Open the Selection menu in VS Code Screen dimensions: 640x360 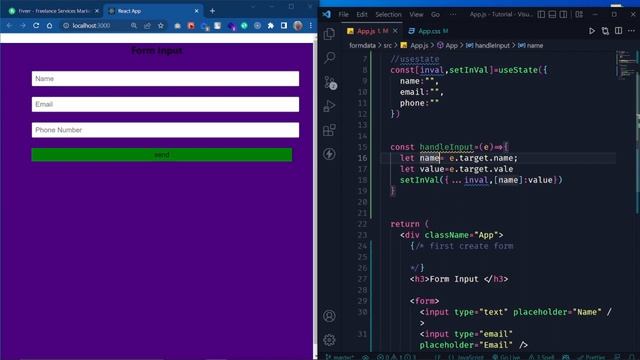tap(388, 15)
